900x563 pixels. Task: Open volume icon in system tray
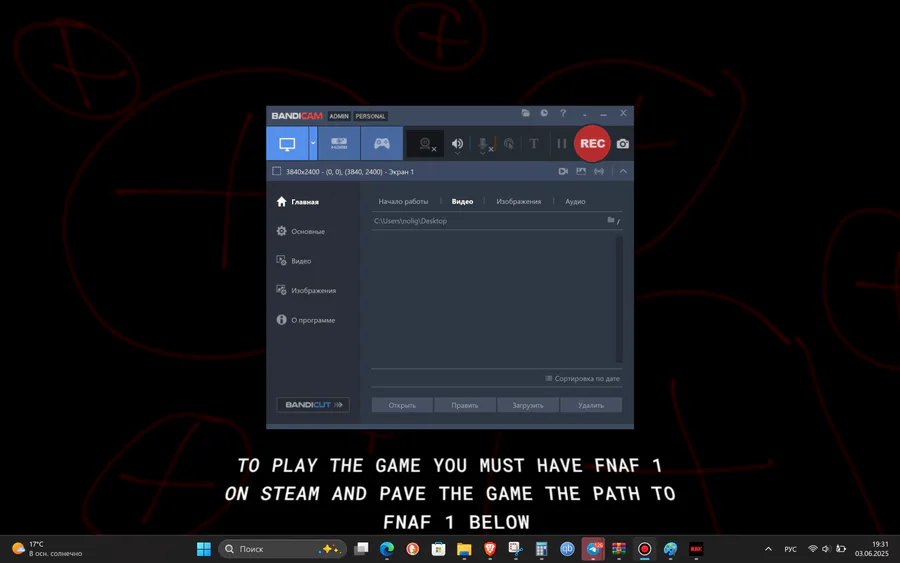point(826,549)
